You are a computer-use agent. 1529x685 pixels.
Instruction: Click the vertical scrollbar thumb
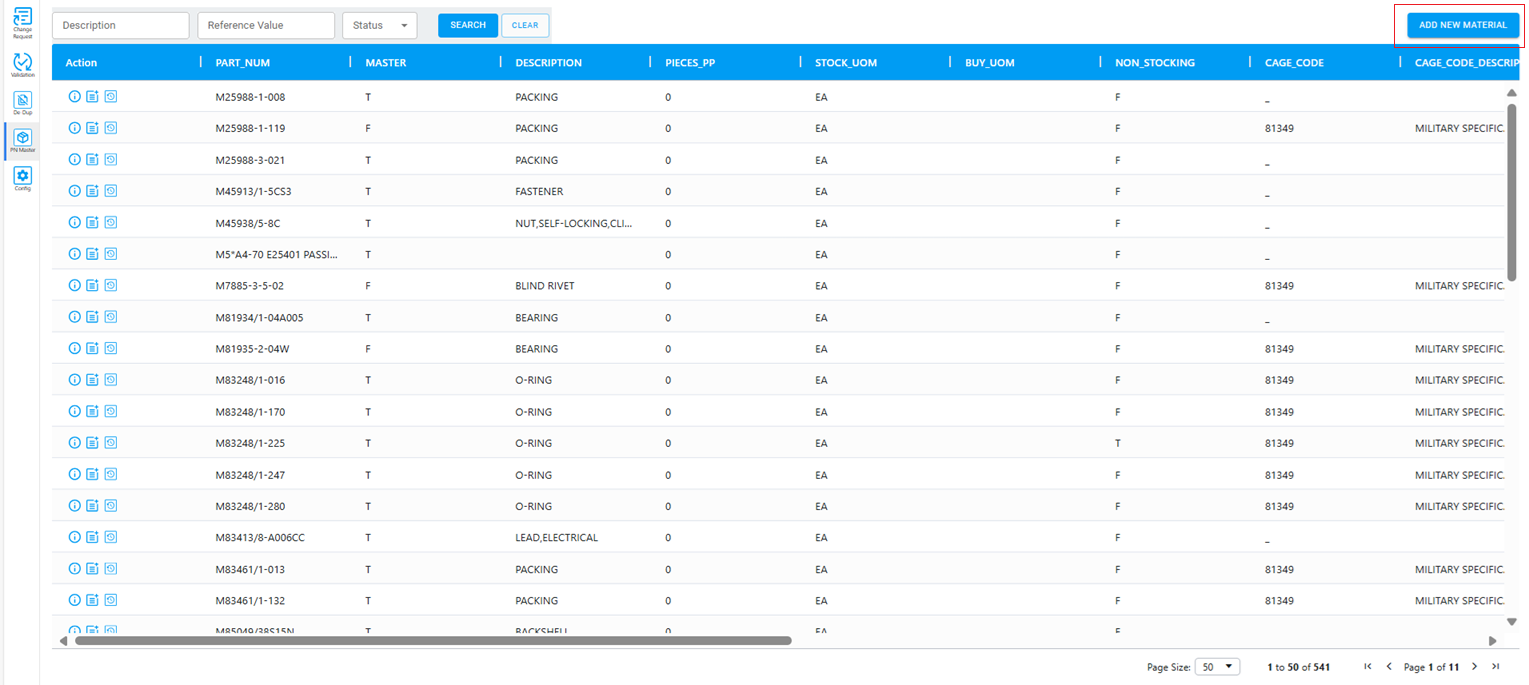(1512, 191)
